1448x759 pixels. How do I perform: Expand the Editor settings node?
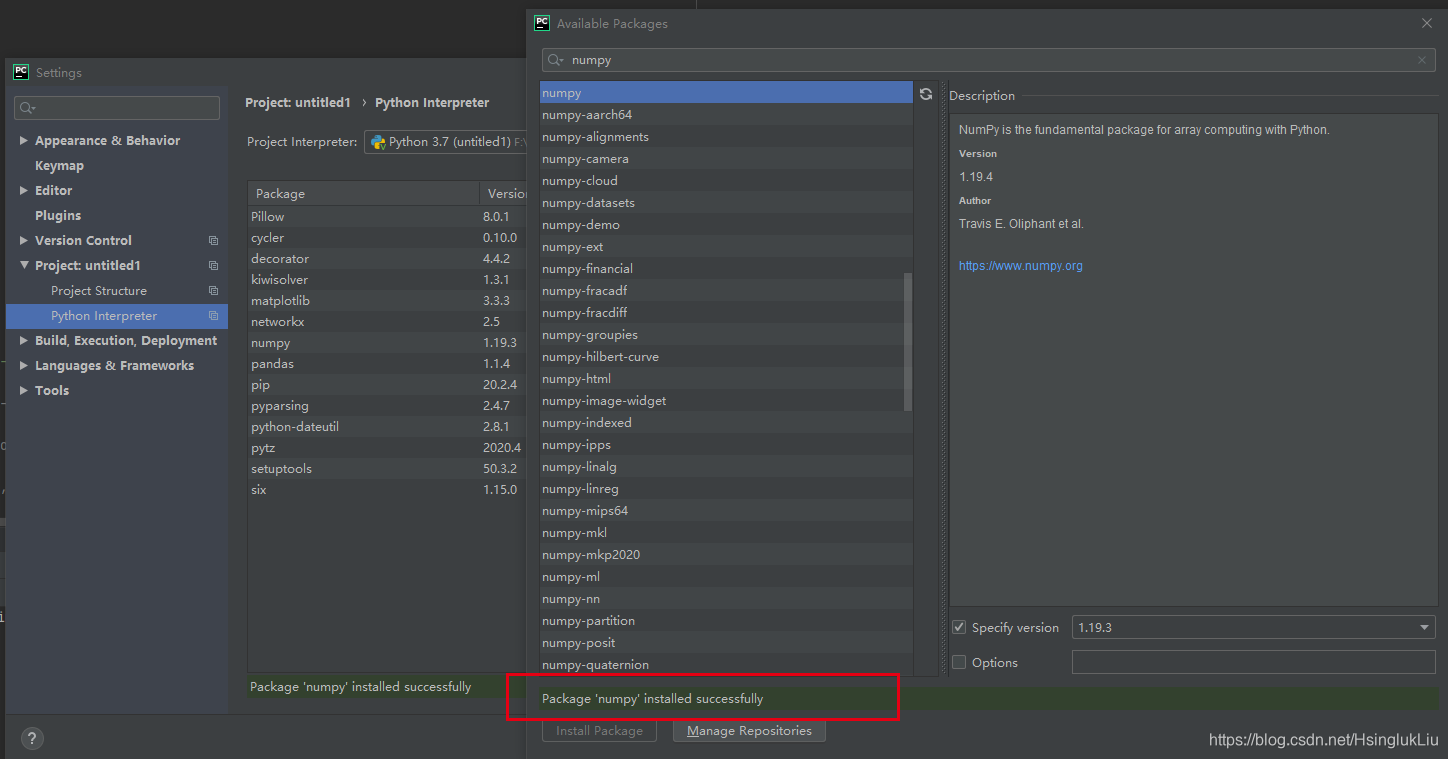tap(24, 191)
